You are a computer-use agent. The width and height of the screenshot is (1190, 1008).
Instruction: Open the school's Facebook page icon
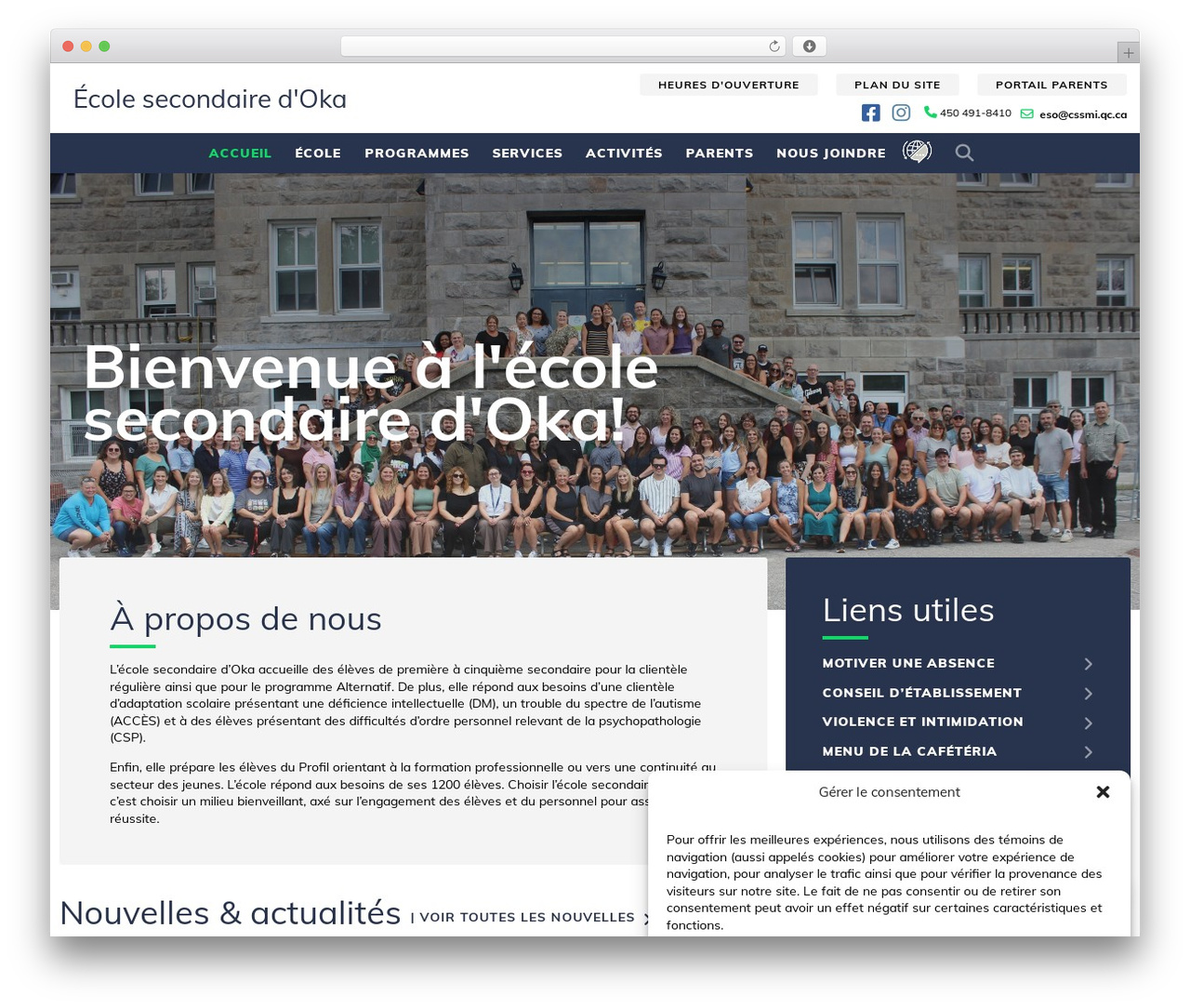pyautogui.click(x=870, y=113)
